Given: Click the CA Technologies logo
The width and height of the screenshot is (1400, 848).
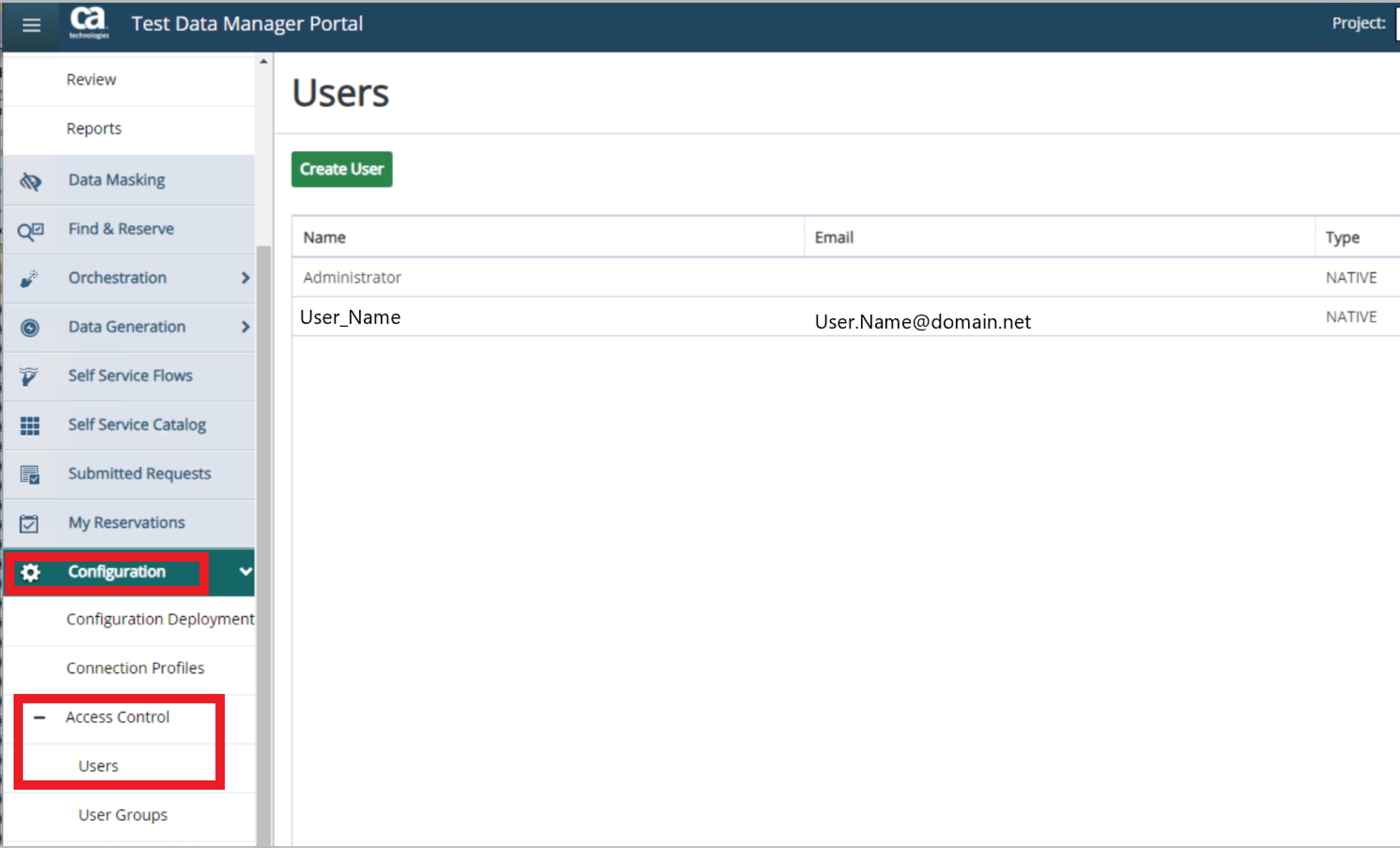Looking at the screenshot, I should 89,23.
